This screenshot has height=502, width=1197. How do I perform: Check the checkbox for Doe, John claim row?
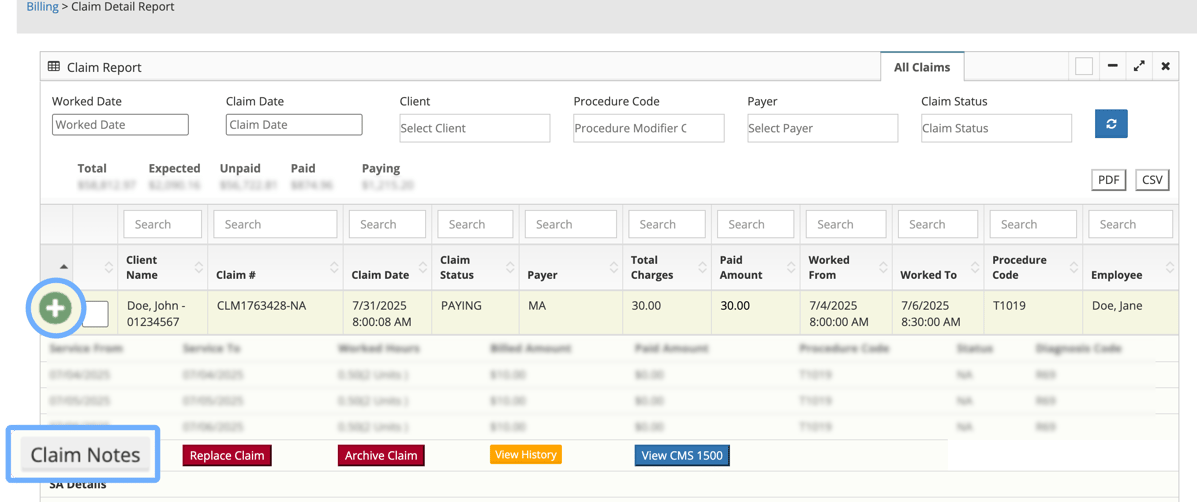tap(95, 314)
